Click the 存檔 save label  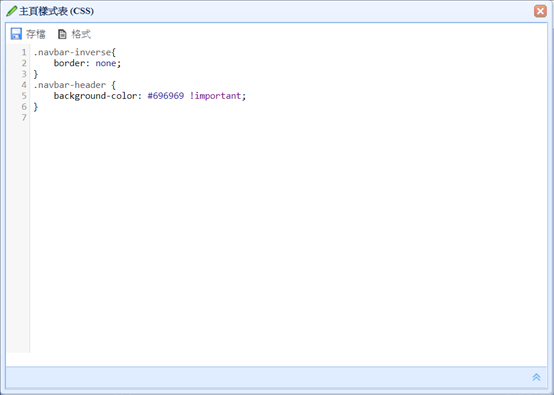click(x=36, y=34)
